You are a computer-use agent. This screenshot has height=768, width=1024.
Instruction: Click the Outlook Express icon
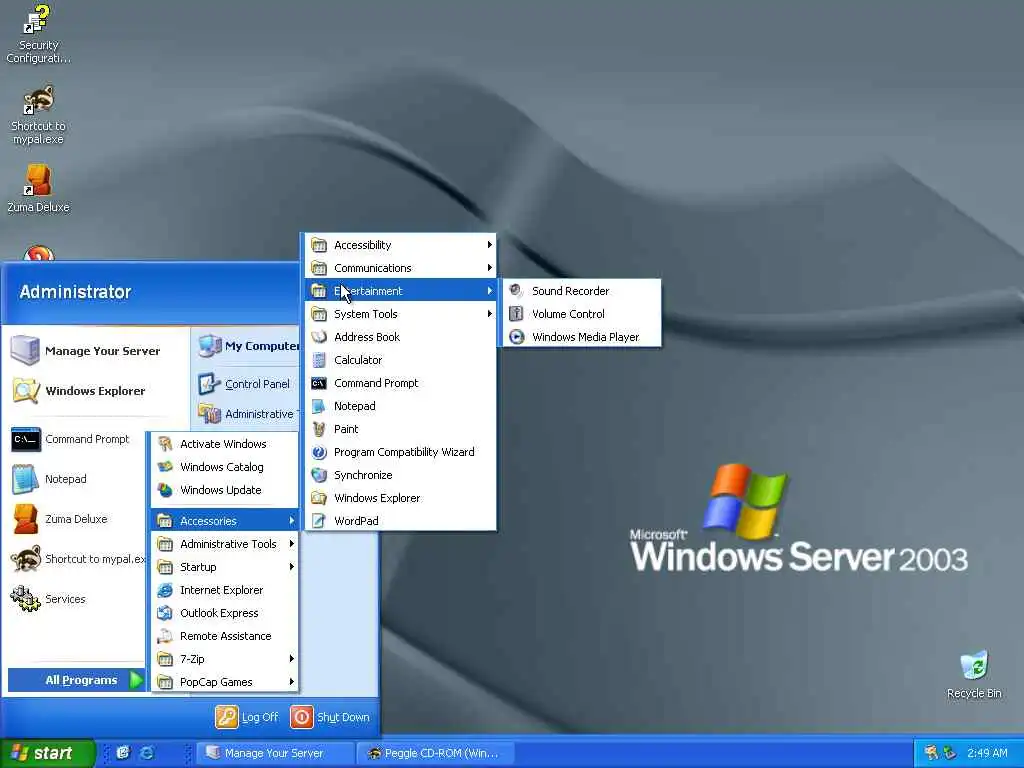(x=165, y=613)
